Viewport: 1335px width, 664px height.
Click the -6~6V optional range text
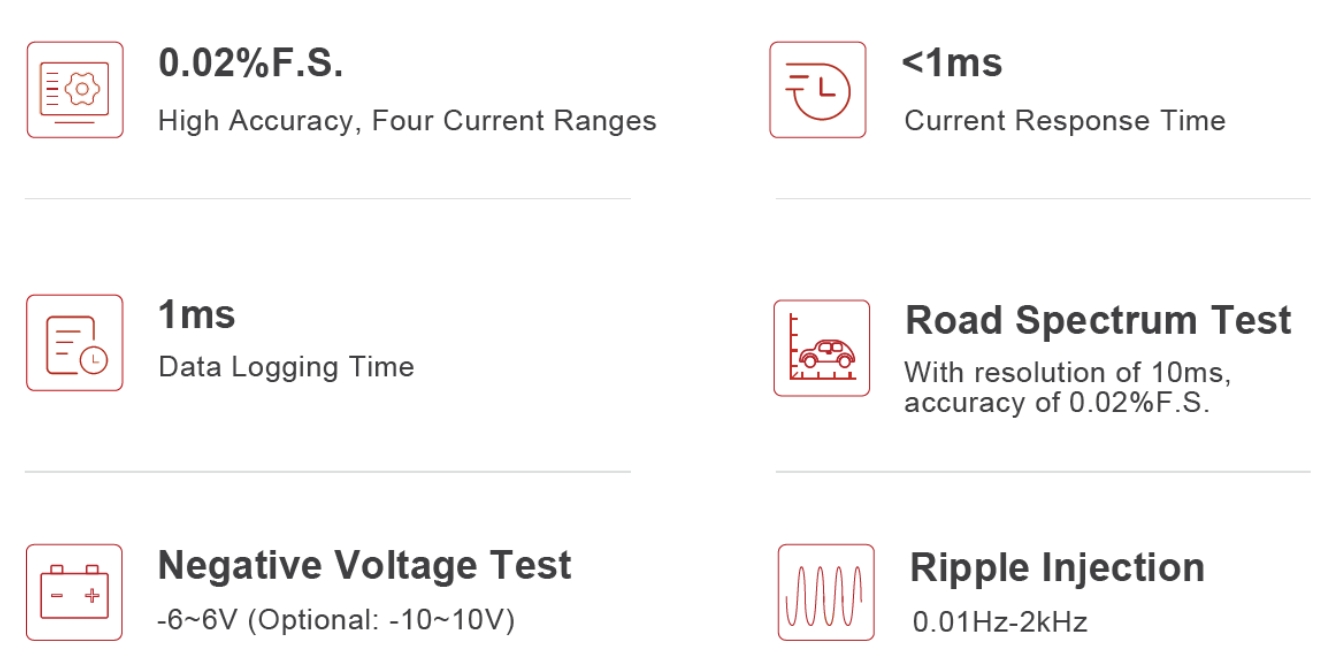point(336,621)
